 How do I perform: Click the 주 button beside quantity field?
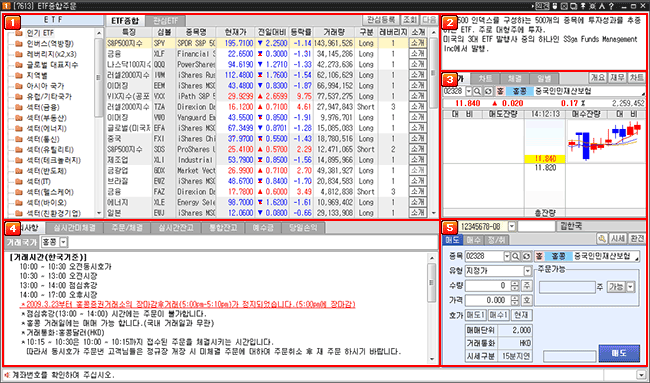[526, 286]
